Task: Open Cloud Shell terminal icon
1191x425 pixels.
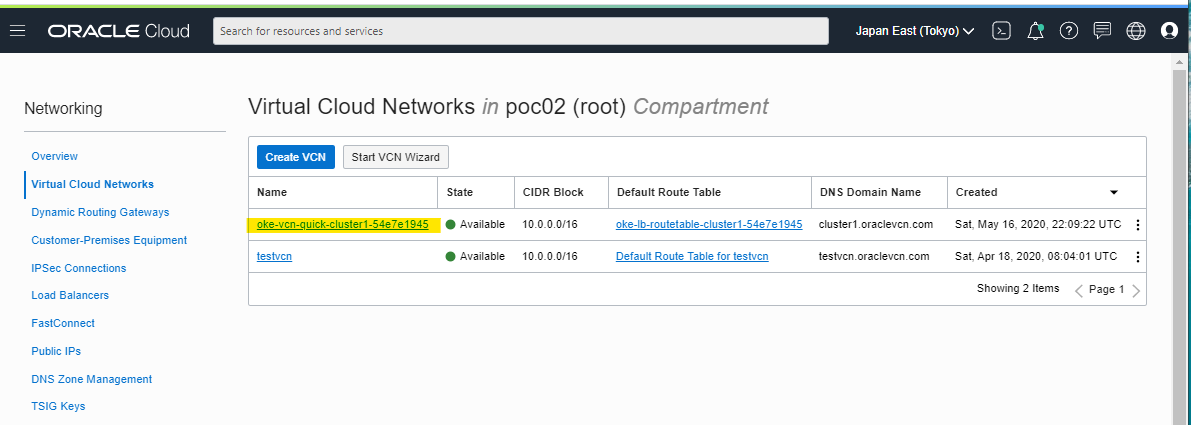Action: click(1002, 31)
